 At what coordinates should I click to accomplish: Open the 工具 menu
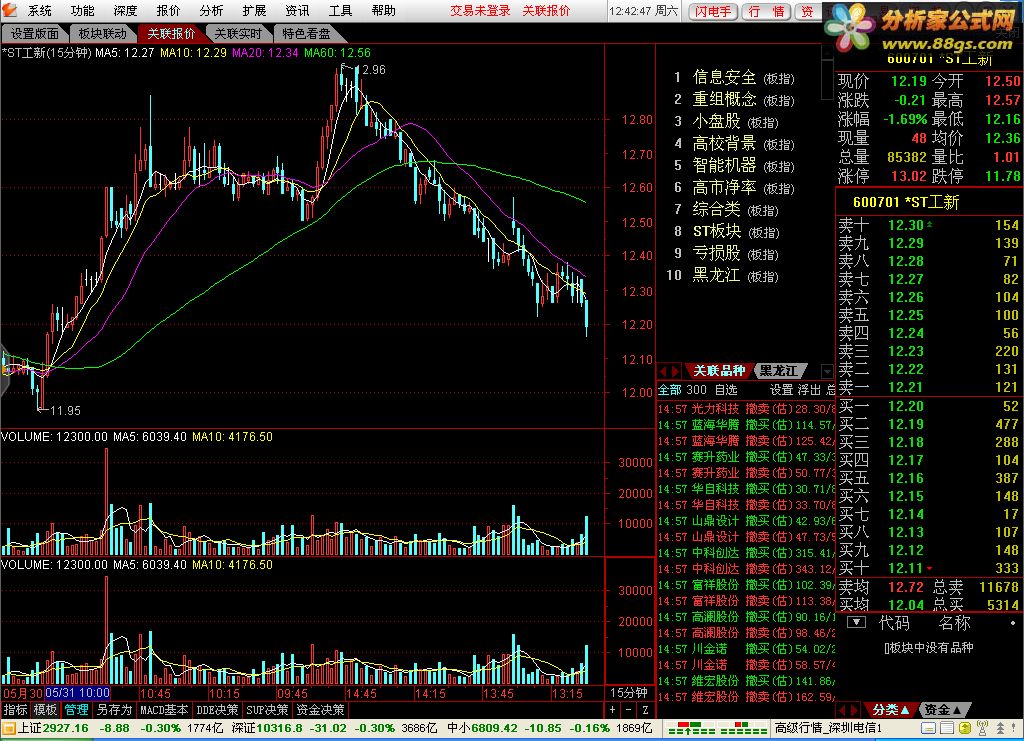[x=340, y=10]
